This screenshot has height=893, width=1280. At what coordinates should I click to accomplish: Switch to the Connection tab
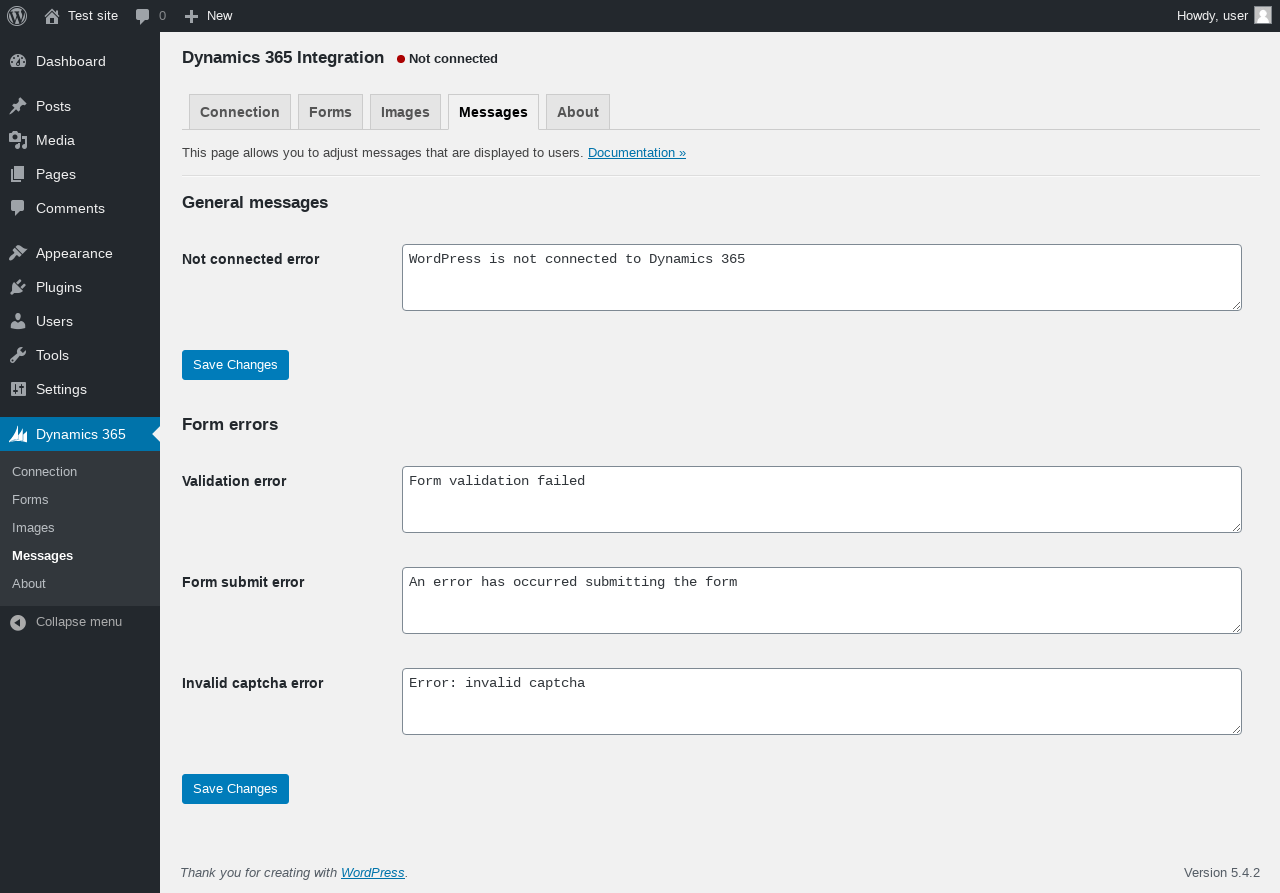pyautogui.click(x=240, y=112)
